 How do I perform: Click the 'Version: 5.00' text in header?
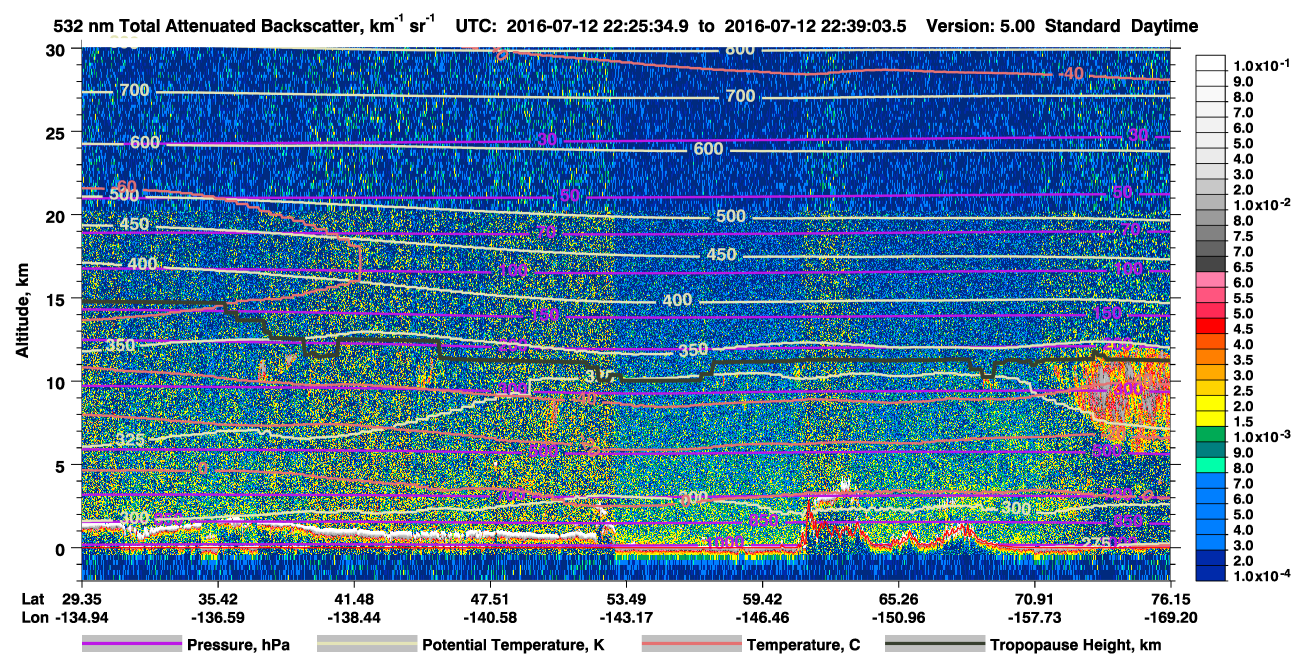[982, 27]
